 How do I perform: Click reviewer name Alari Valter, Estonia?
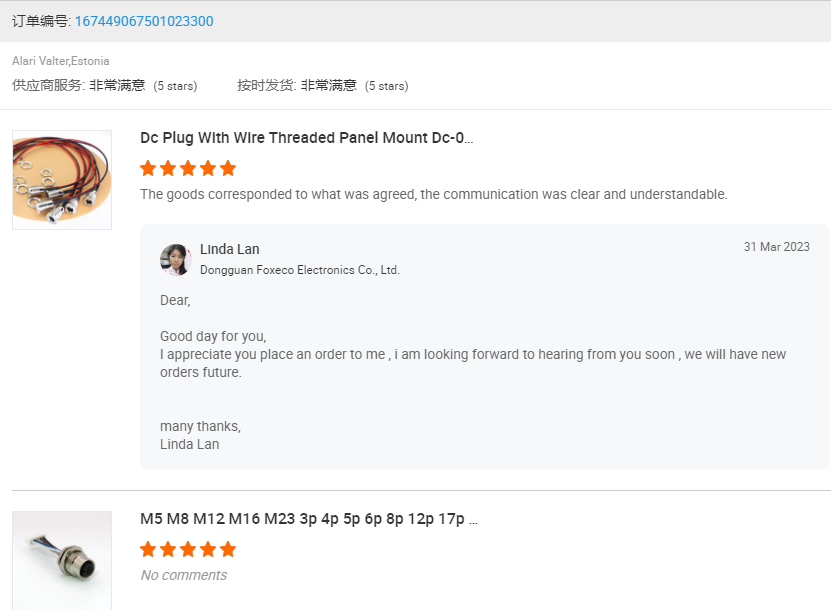click(x=61, y=61)
